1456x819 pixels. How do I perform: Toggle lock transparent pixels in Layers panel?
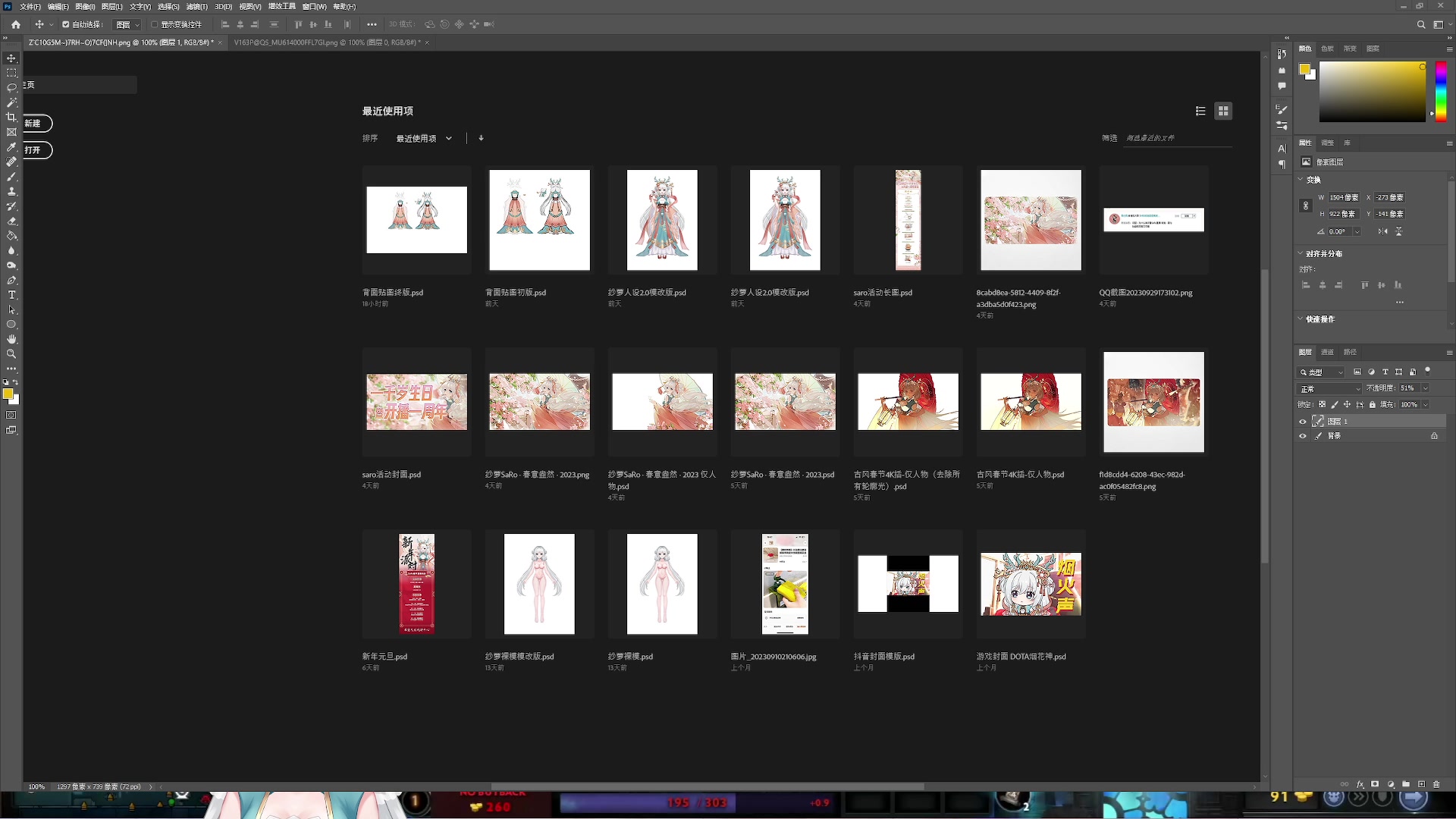pyautogui.click(x=1323, y=405)
